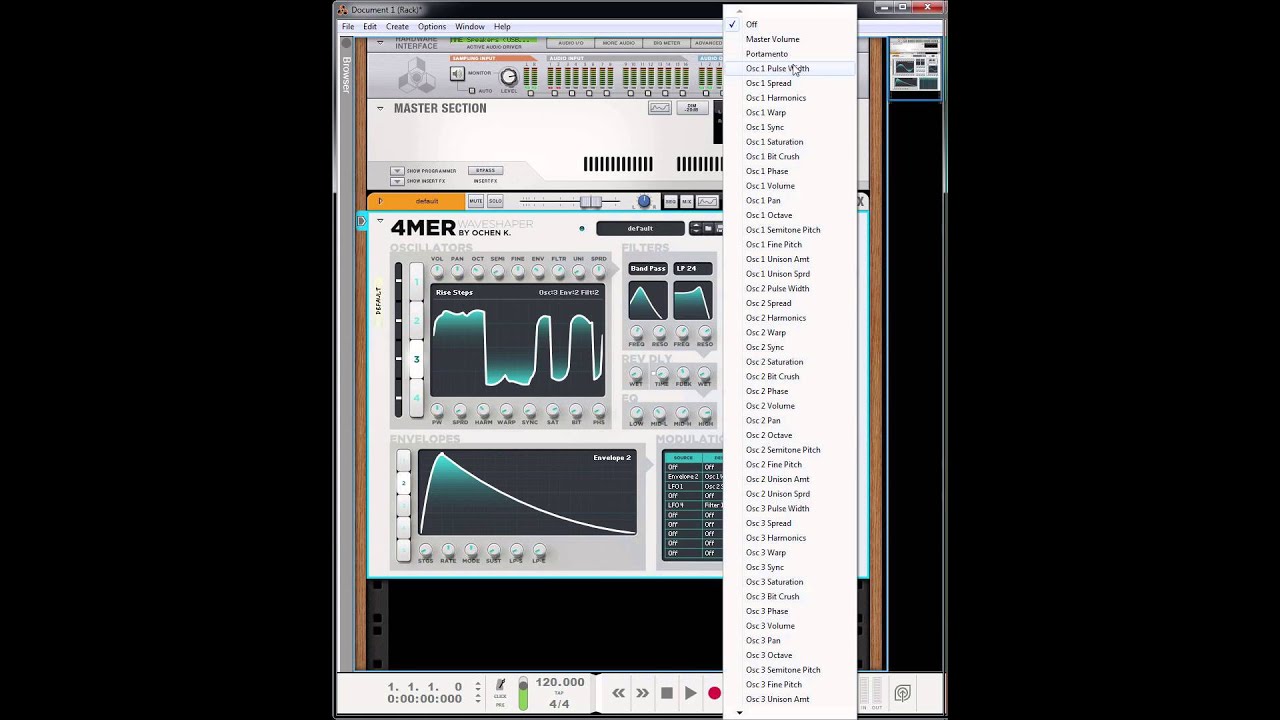Viewport: 1280px width, 720px height.
Task: Expand Show Programmer in Master Section
Action: (x=397, y=171)
